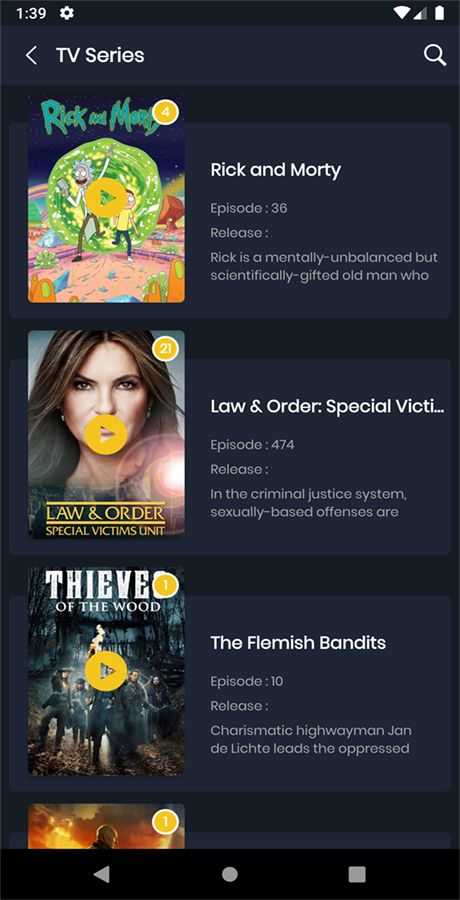This screenshot has width=460, height=900.
Task: Play Thieves of the Wood poster button
Action: (x=106, y=671)
